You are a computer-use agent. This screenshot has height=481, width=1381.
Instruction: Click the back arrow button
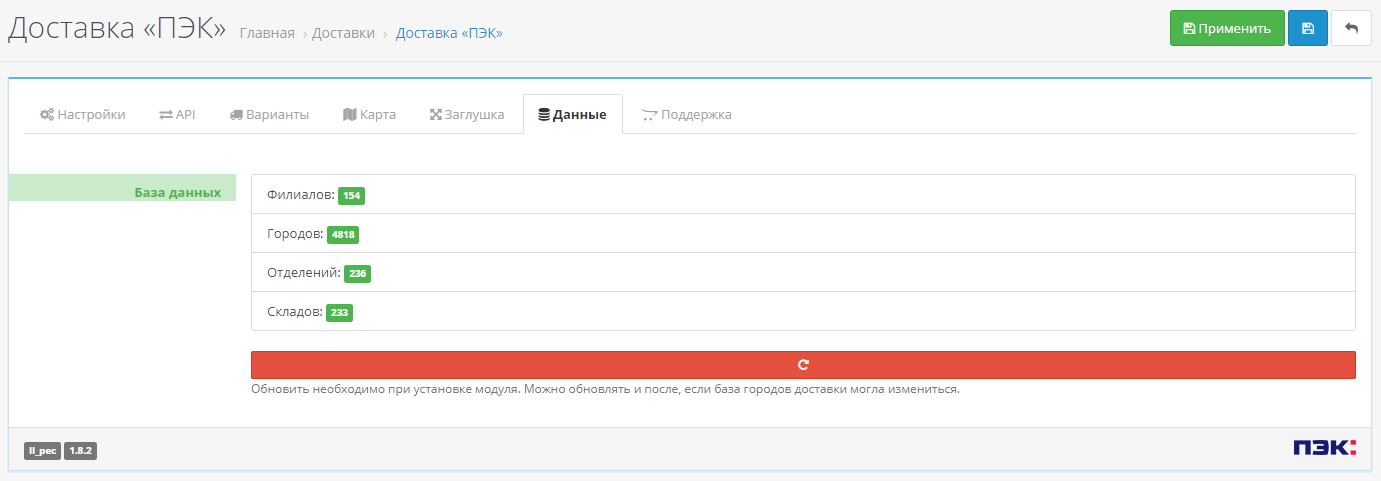point(1351,28)
